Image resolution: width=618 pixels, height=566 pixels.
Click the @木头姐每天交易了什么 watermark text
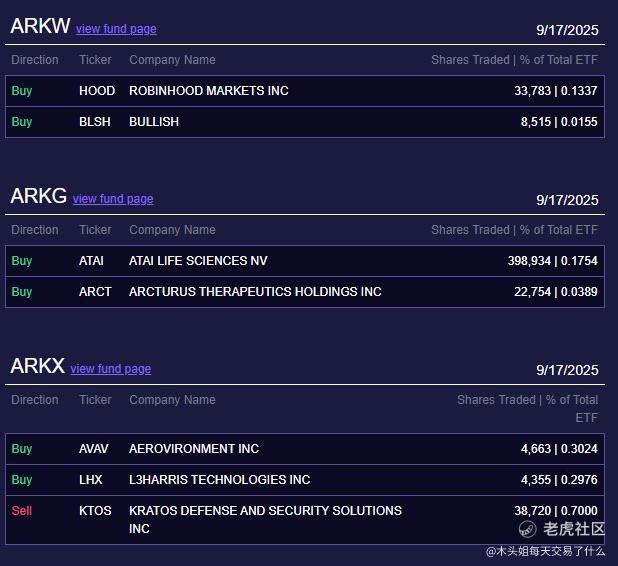coord(545,551)
